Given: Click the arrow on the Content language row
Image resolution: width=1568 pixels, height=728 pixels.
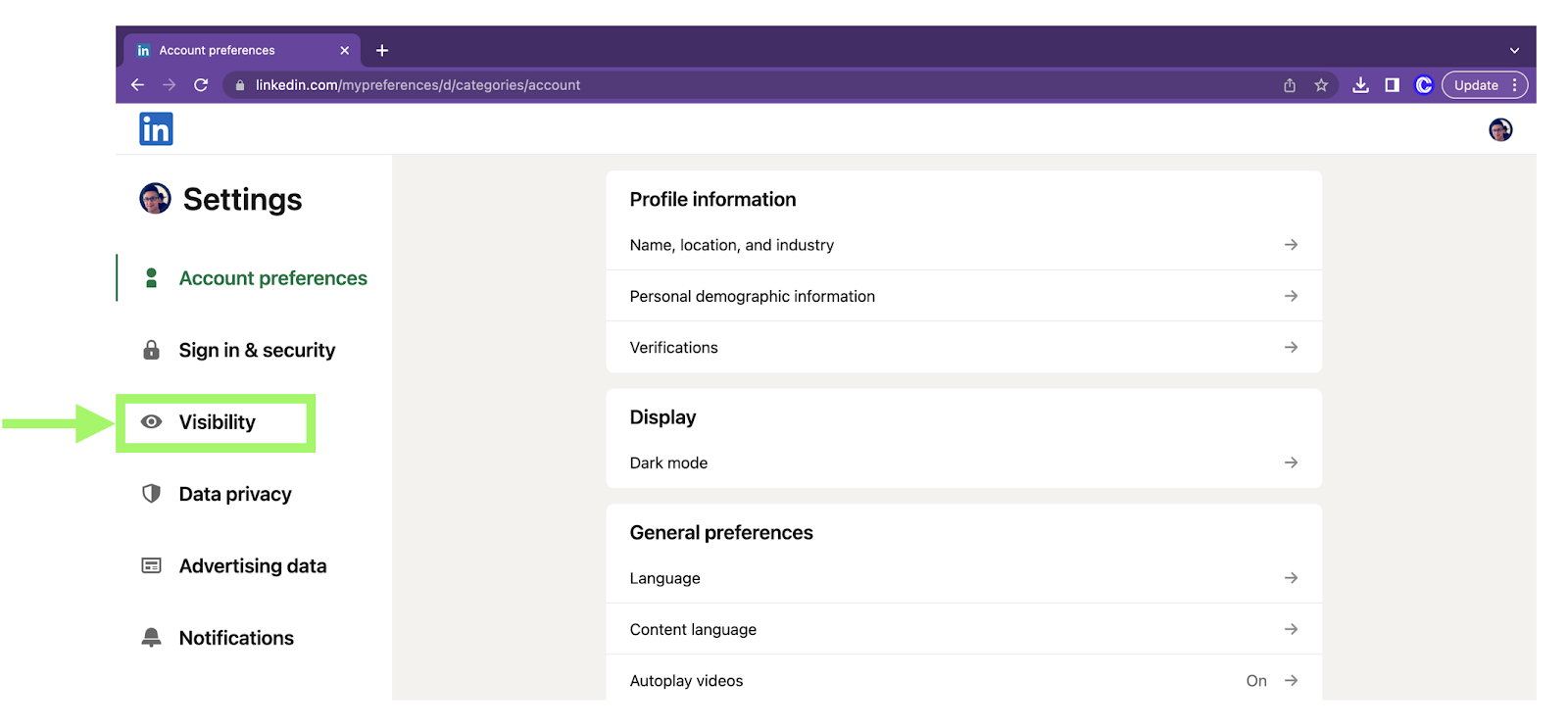Looking at the screenshot, I should click(1291, 629).
